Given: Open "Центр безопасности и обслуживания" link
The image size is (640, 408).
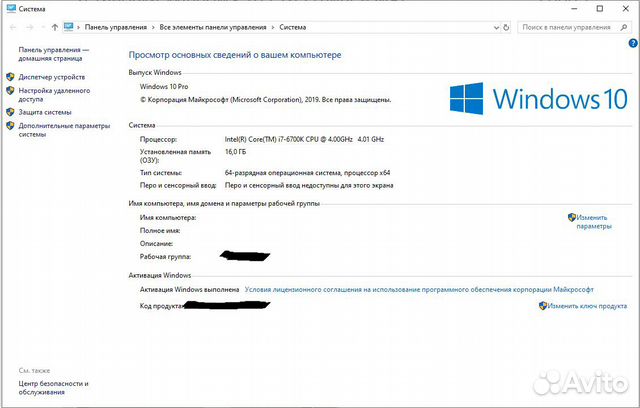Looking at the screenshot, I should (53, 388).
